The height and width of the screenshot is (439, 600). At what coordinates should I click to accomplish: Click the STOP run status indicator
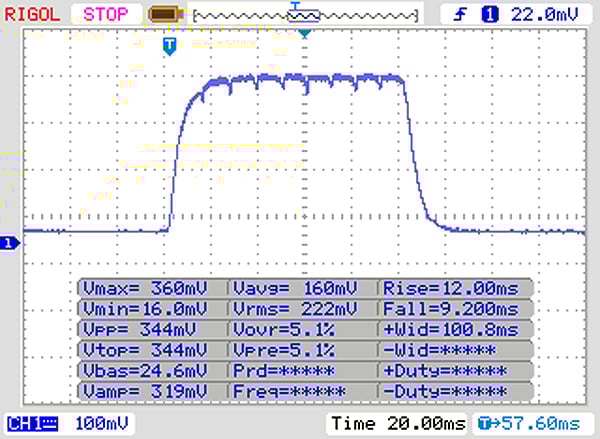106,15
